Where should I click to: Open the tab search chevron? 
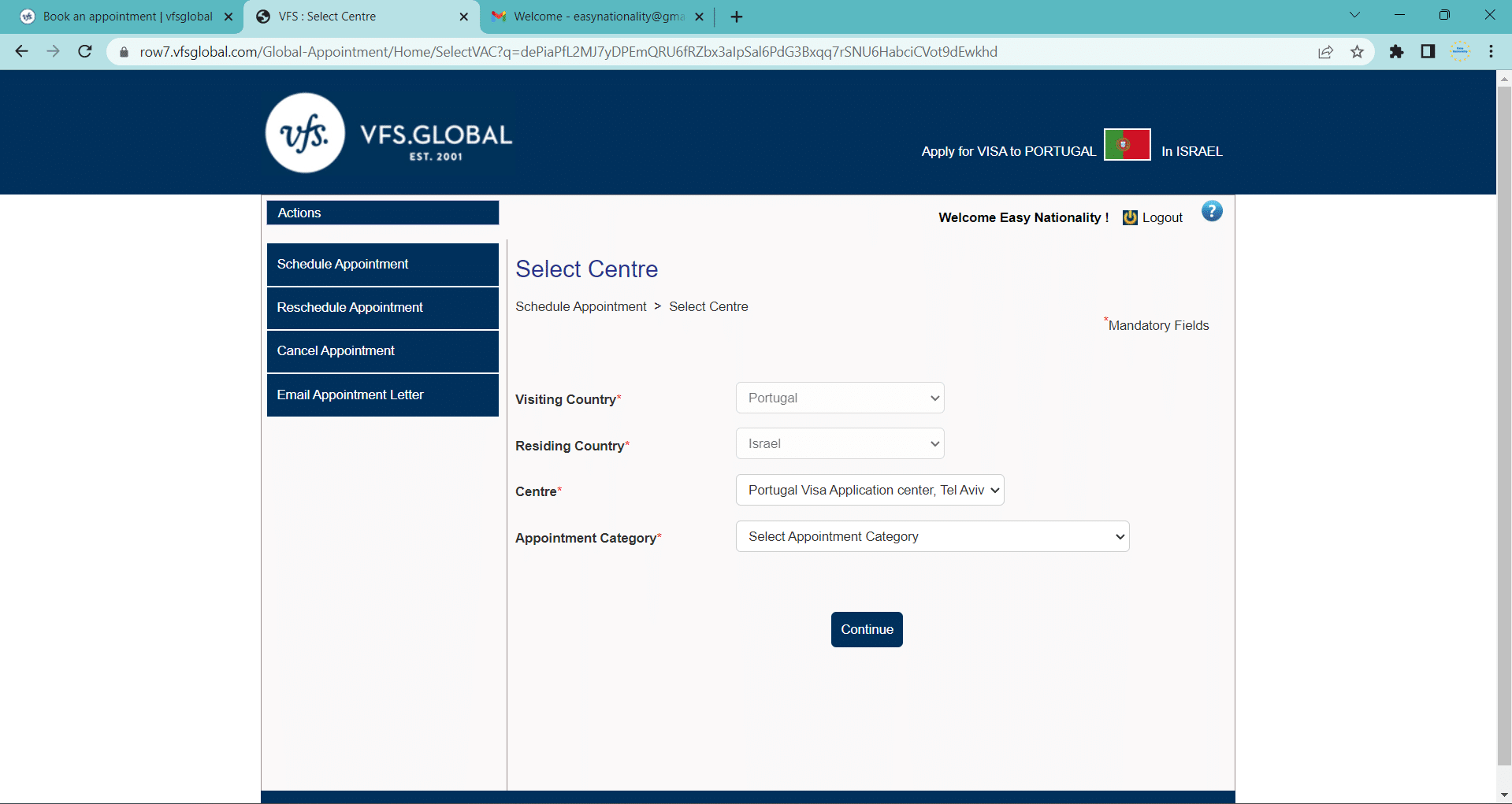click(1354, 15)
